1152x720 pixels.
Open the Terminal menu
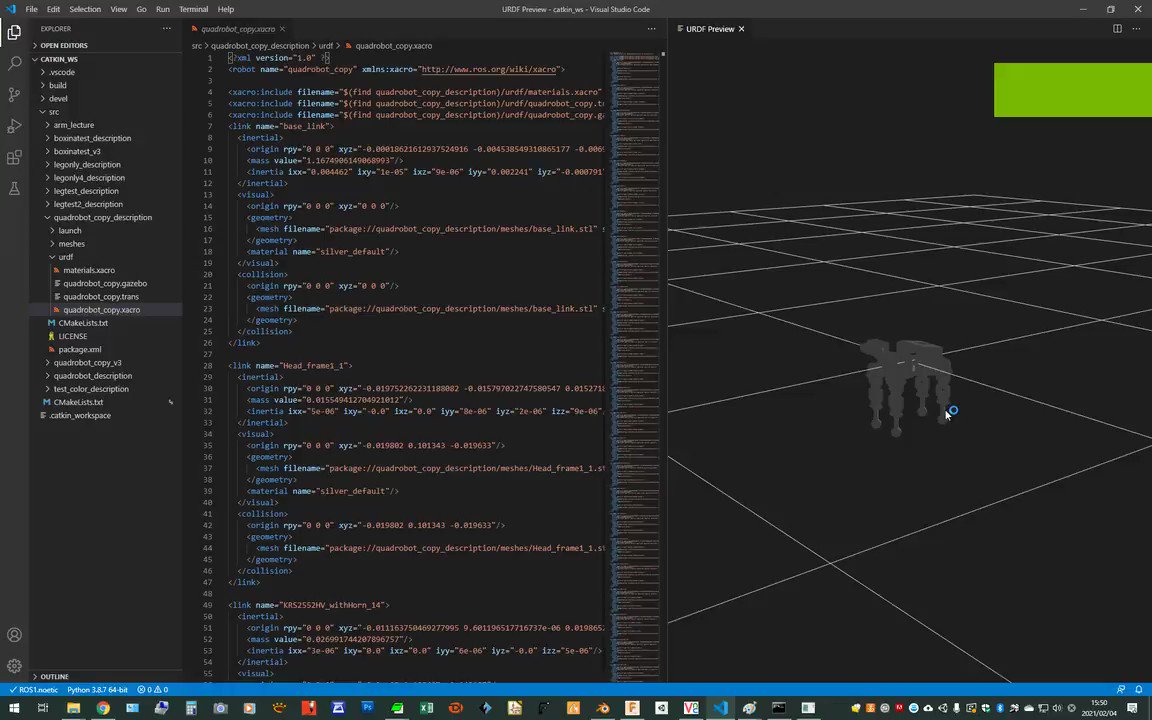193,9
